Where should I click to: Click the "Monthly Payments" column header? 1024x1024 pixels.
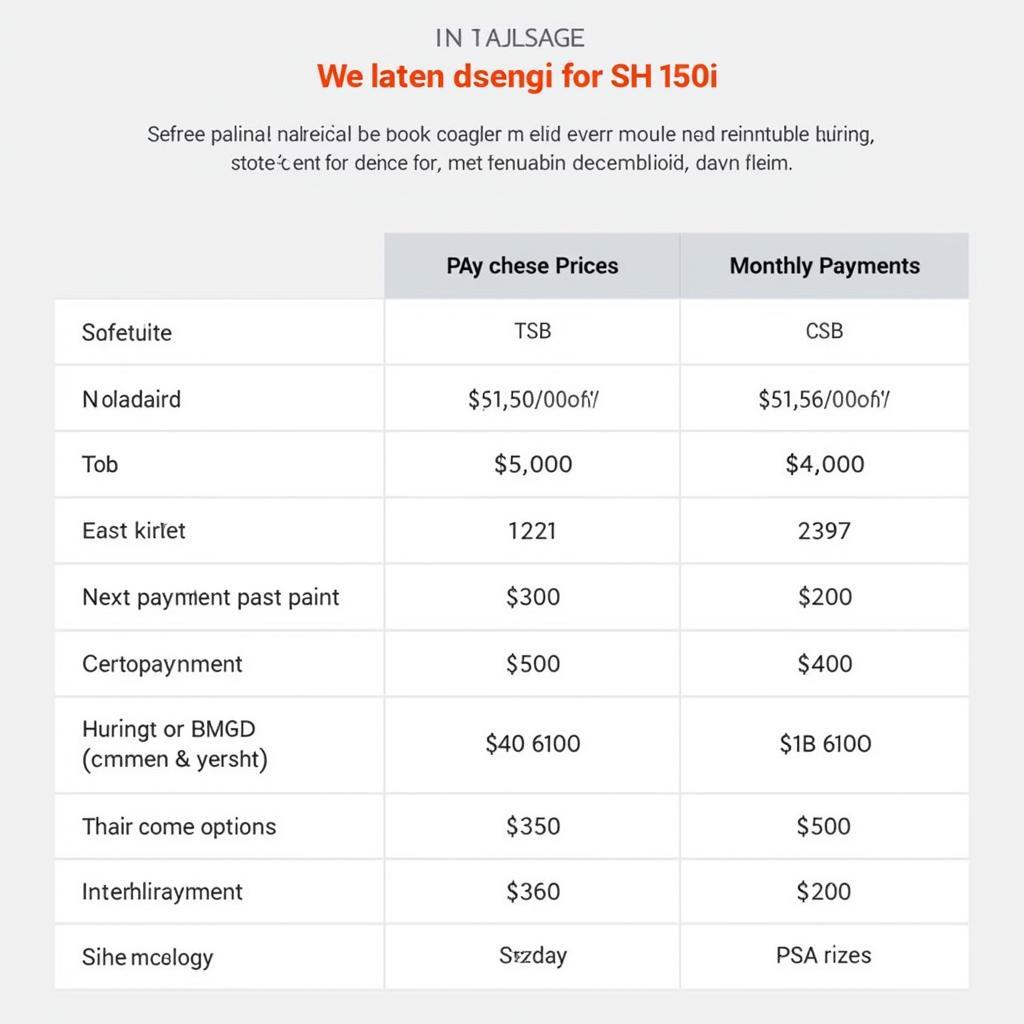click(x=824, y=266)
